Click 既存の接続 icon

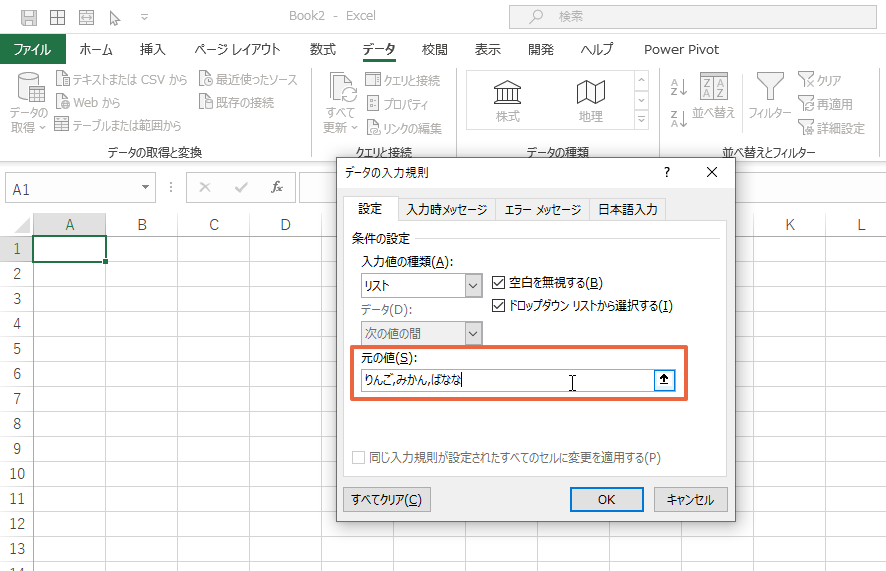pyautogui.click(x=206, y=102)
